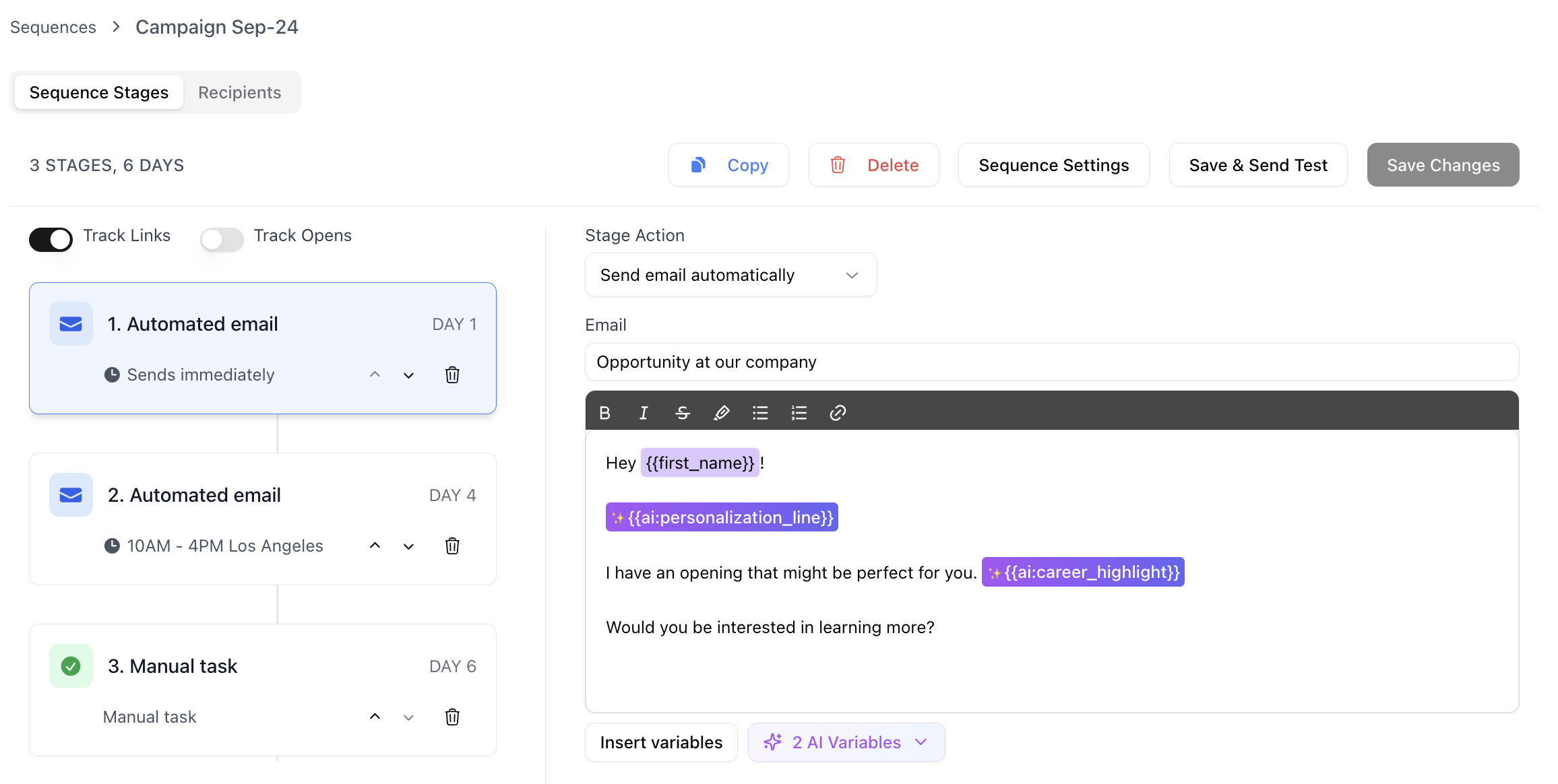Click the email subject field
1558x784 pixels.
(x=1052, y=362)
